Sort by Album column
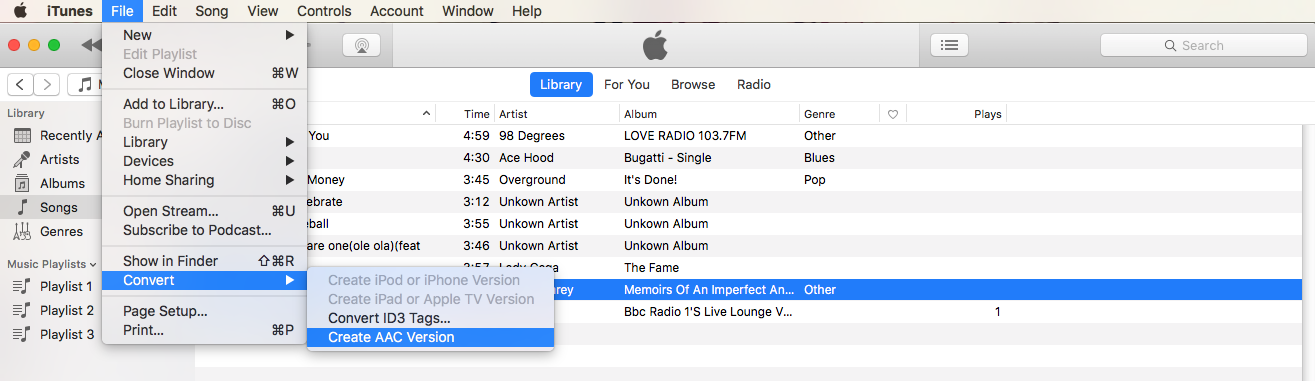This screenshot has width=1315, height=381. (x=709, y=114)
